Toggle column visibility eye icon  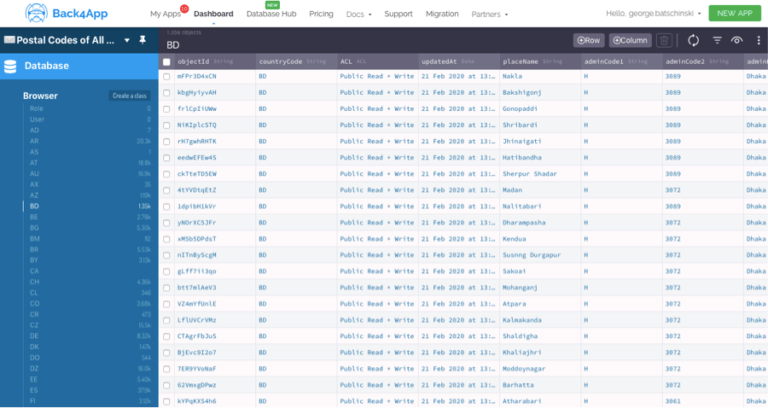[737, 40]
